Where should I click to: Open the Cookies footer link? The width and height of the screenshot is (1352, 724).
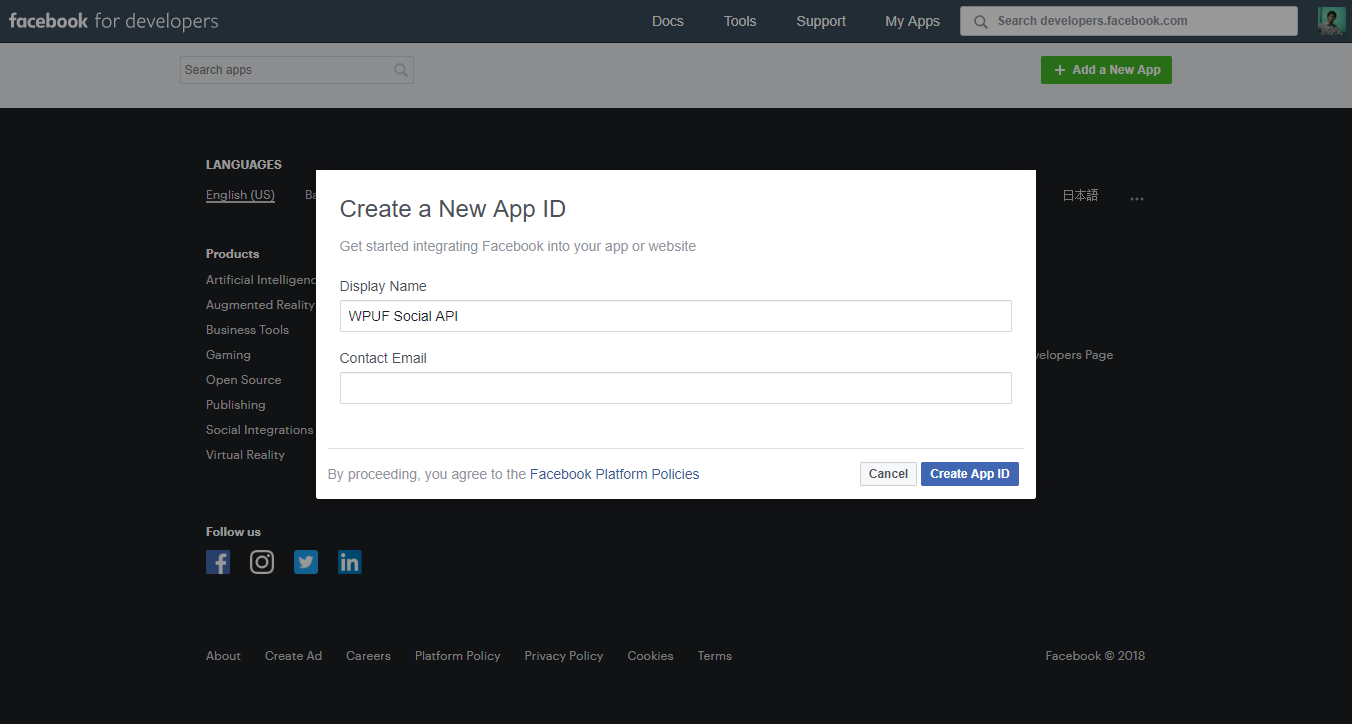click(650, 656)
